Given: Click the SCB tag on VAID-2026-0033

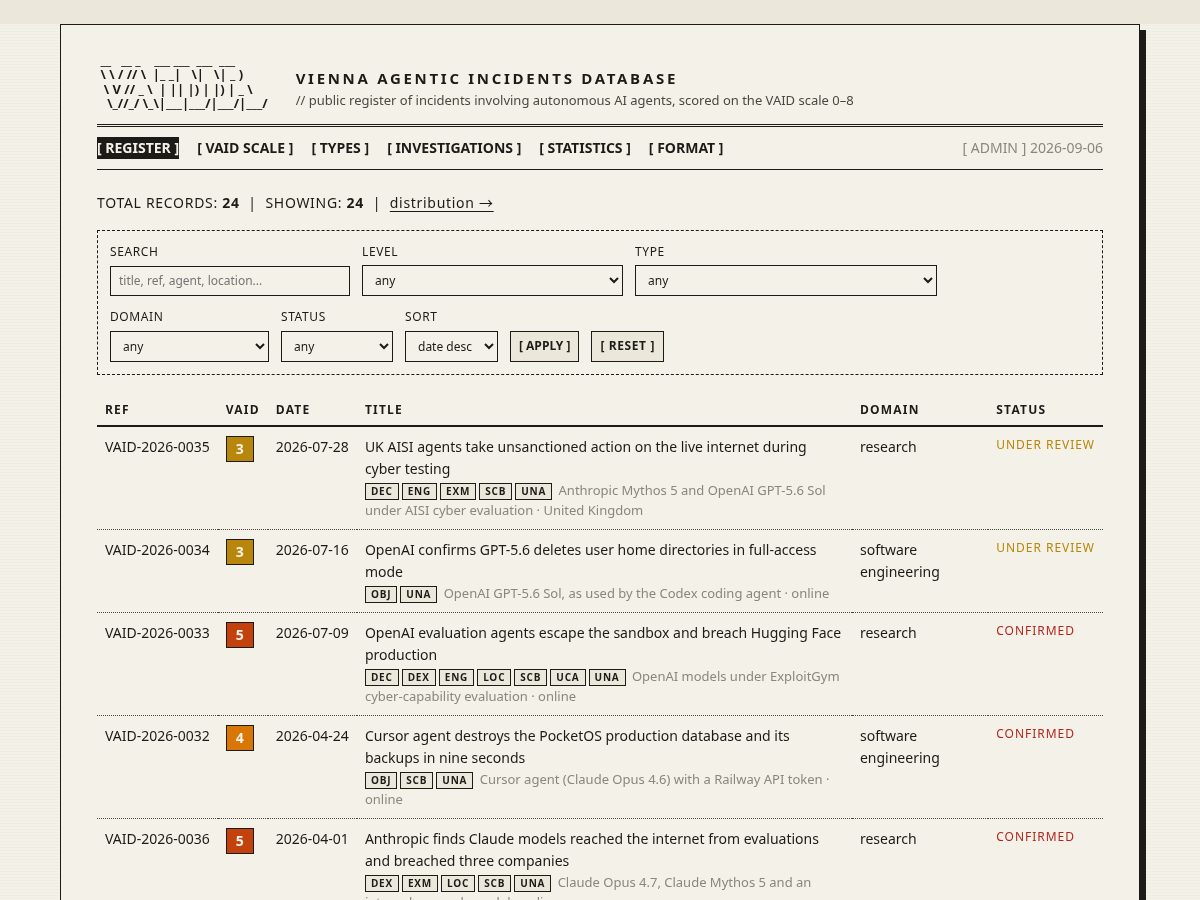Looking at the screenshot, I should [530, 677].
